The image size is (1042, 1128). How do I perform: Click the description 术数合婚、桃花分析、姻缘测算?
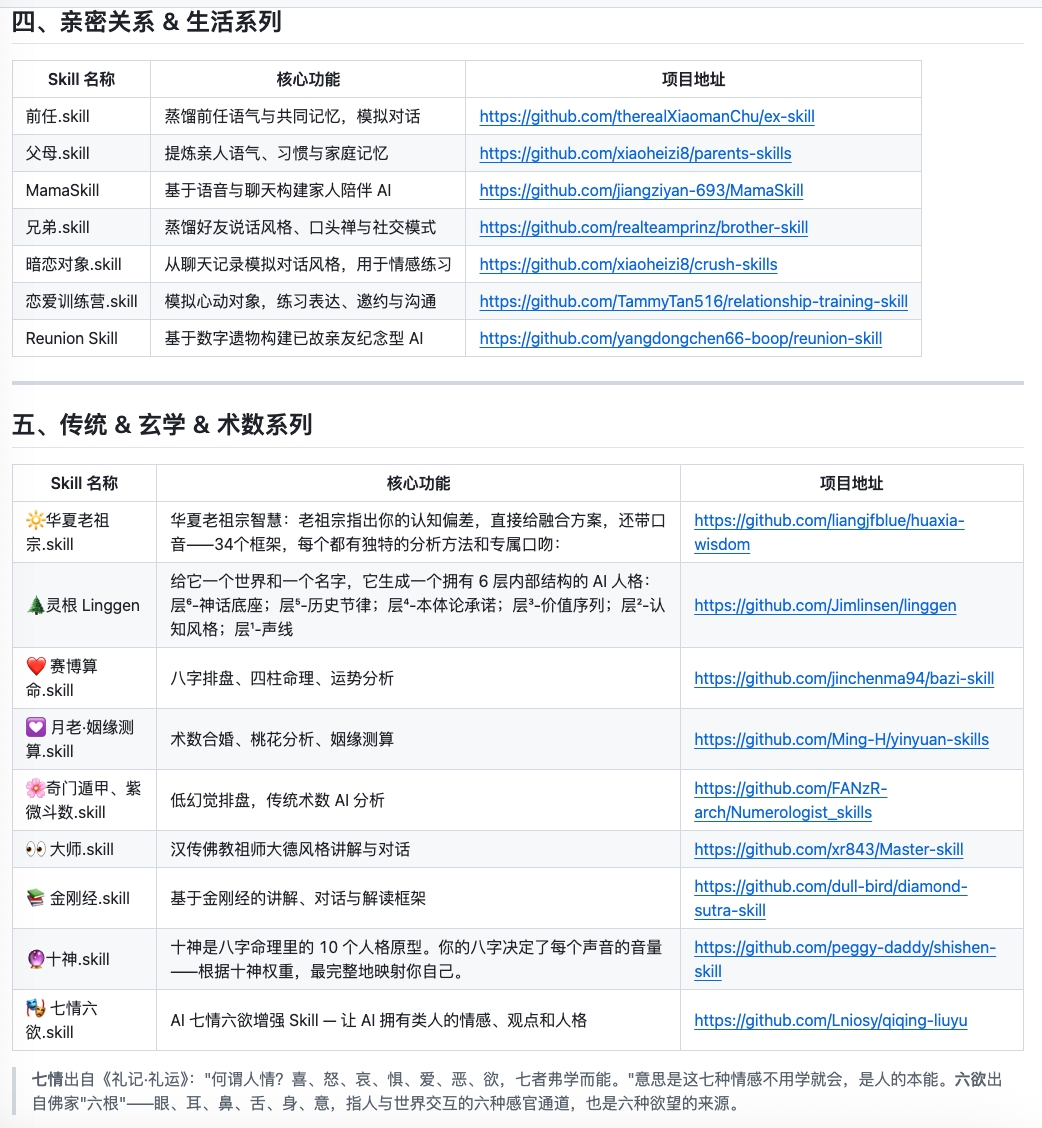282,740
